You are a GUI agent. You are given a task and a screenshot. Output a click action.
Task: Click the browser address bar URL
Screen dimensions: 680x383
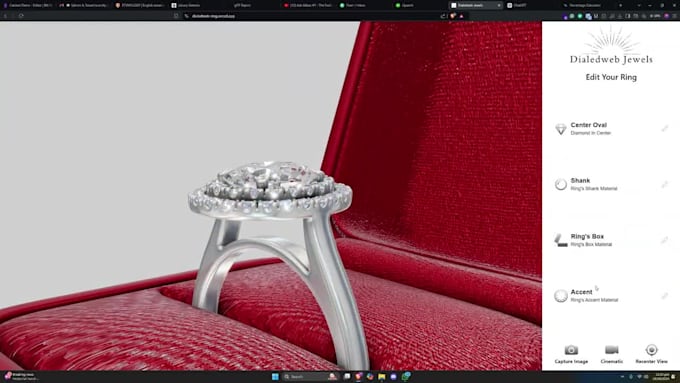click(x=213, y=16)
